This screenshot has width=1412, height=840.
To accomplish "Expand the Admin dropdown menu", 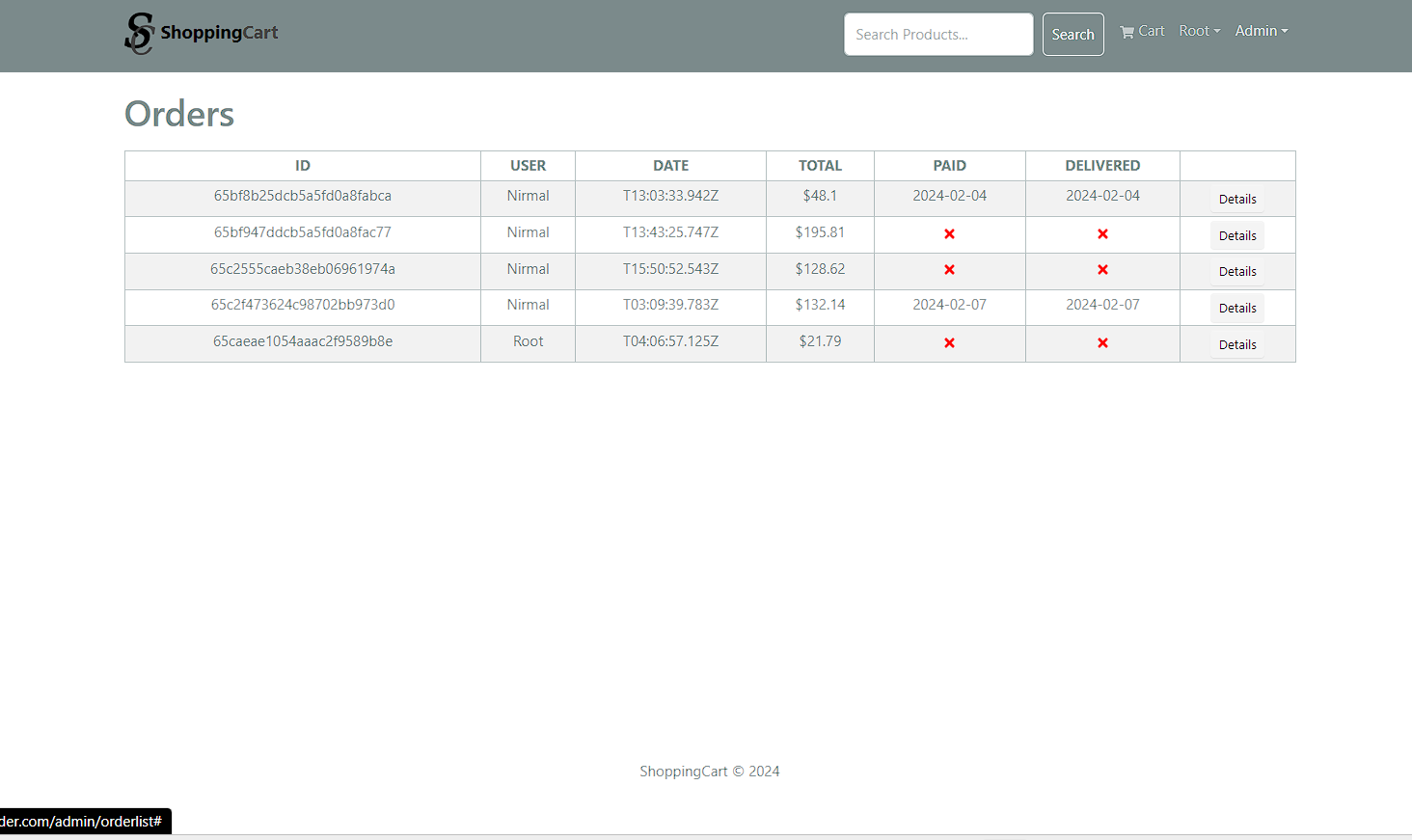I will 1261,31.
